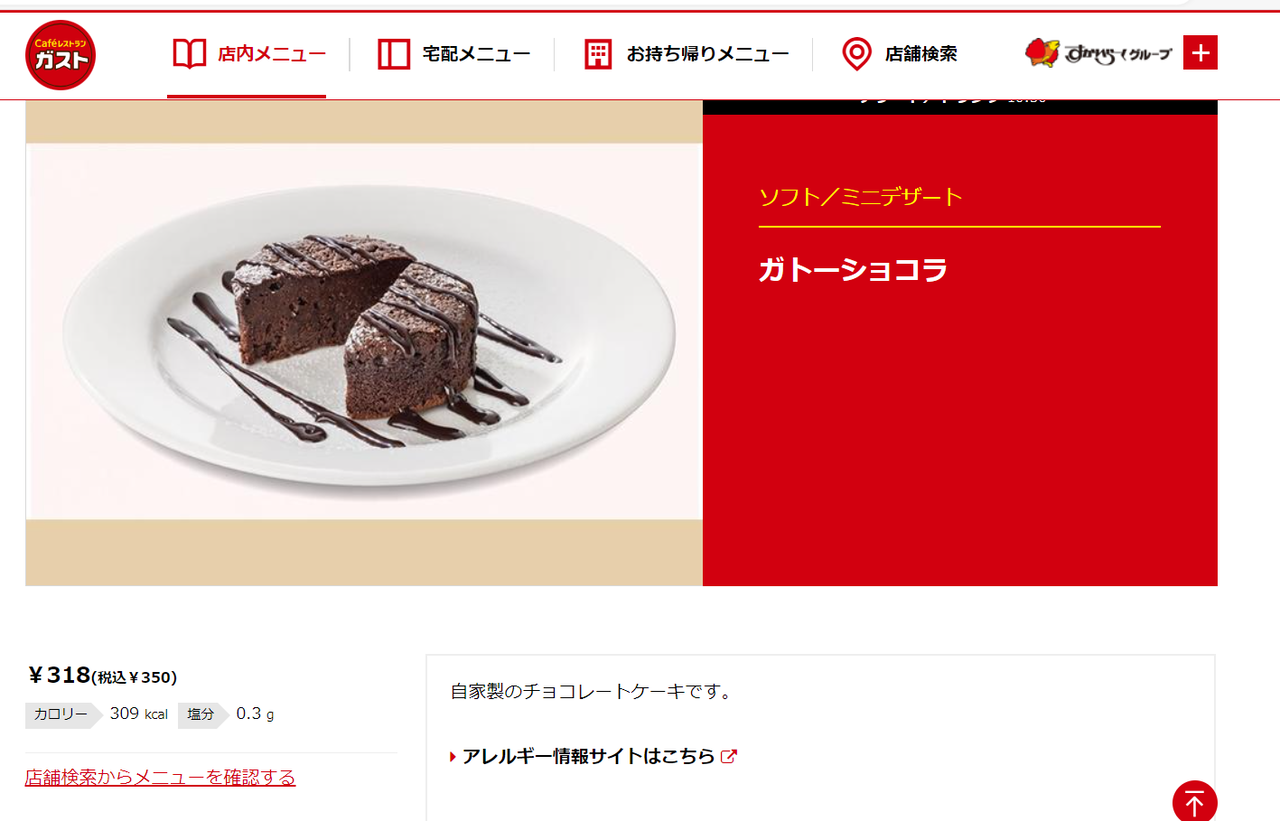Open the 宅配メニュー tab

pyautogui.click(x=453, y=54)
